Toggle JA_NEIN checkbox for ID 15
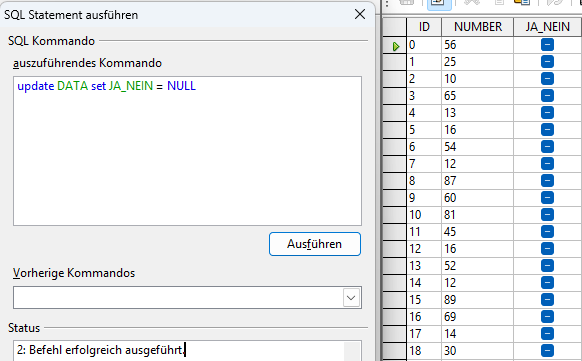 [547, 299]
